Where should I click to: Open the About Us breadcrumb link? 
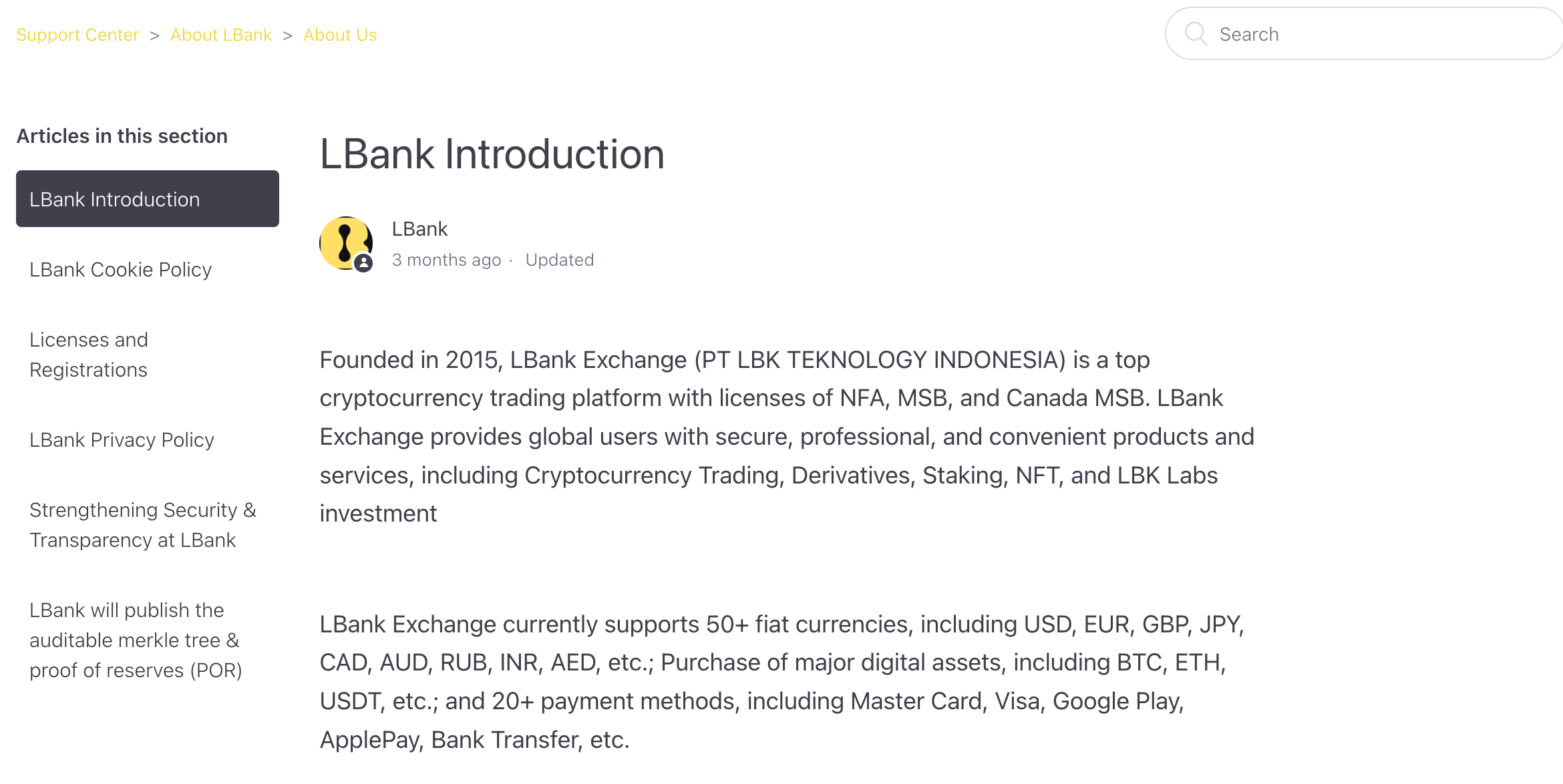340,35
